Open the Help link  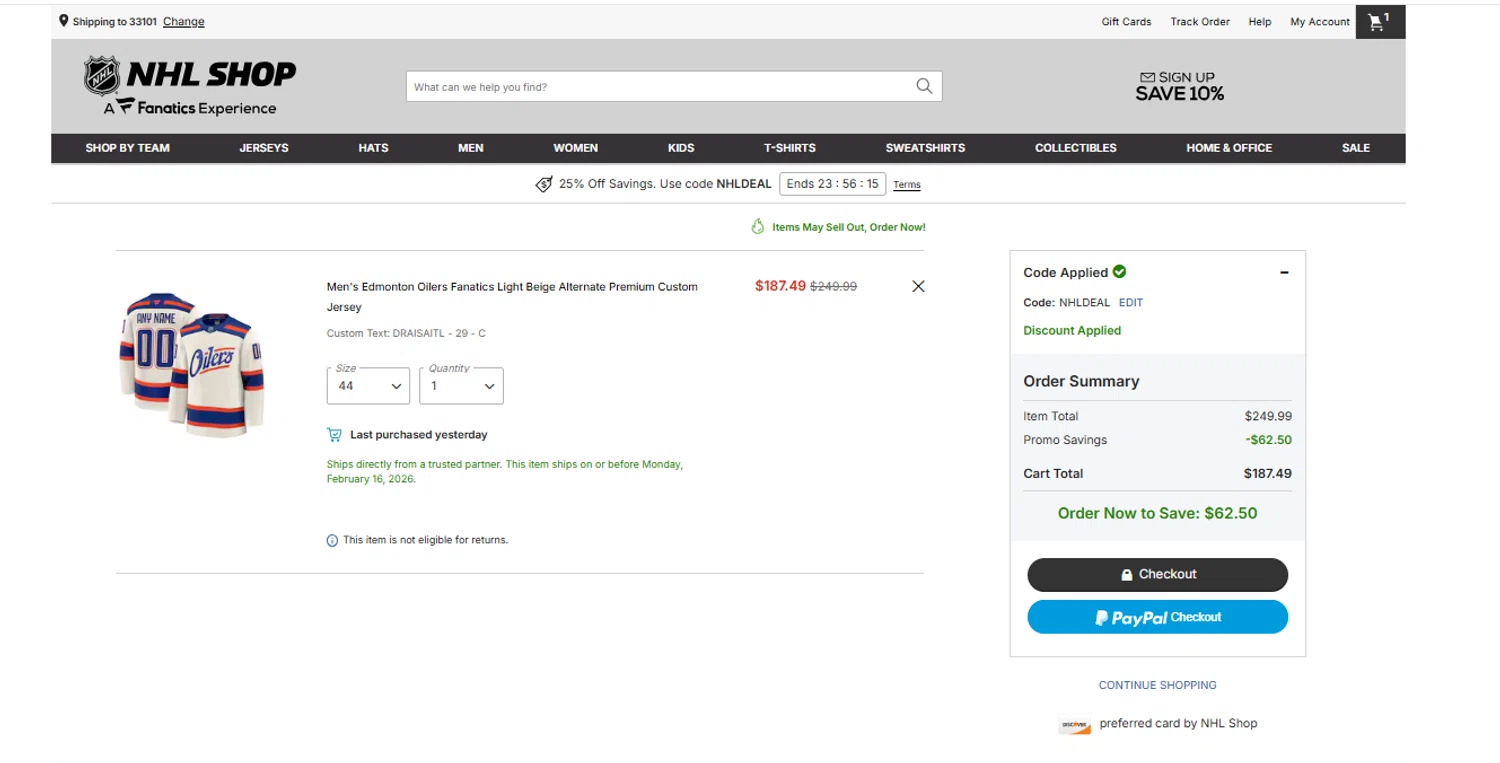[1260, 21]
